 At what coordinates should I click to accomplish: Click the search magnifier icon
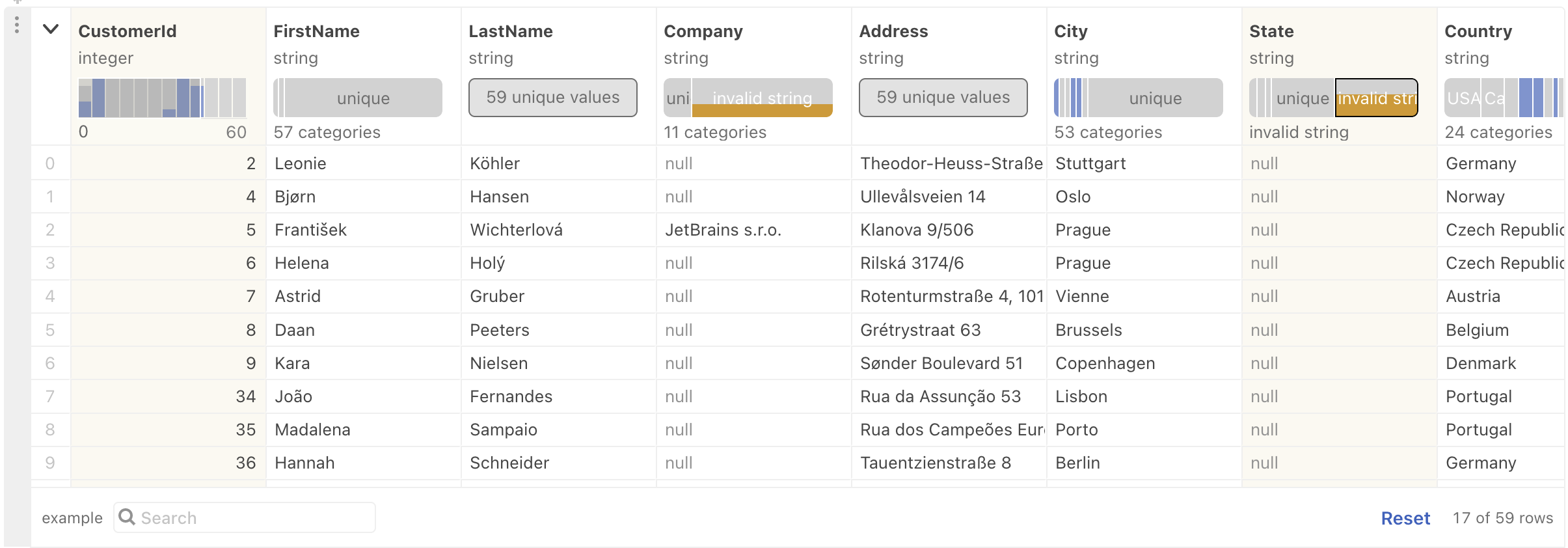tap(127, 517)
